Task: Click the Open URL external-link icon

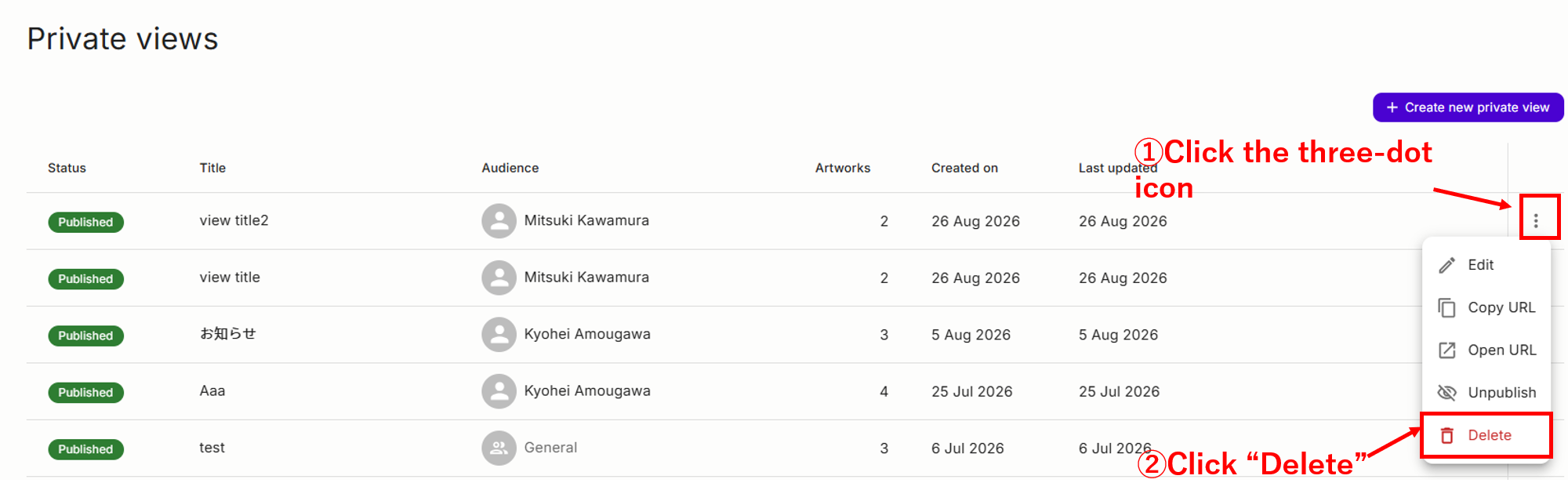Action: (x=1446, y=350)
